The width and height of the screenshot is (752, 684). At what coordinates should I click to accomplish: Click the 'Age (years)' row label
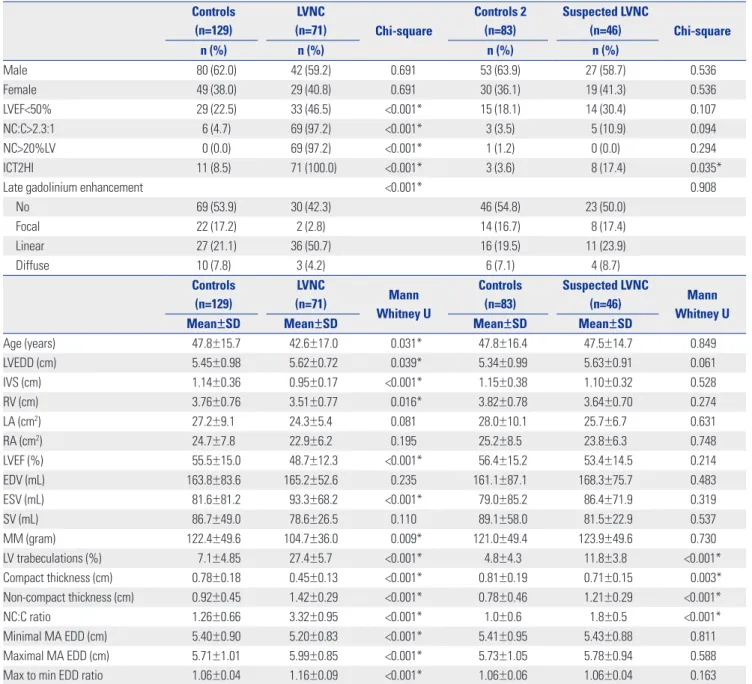pyautogui.click(x=29, y=344)
